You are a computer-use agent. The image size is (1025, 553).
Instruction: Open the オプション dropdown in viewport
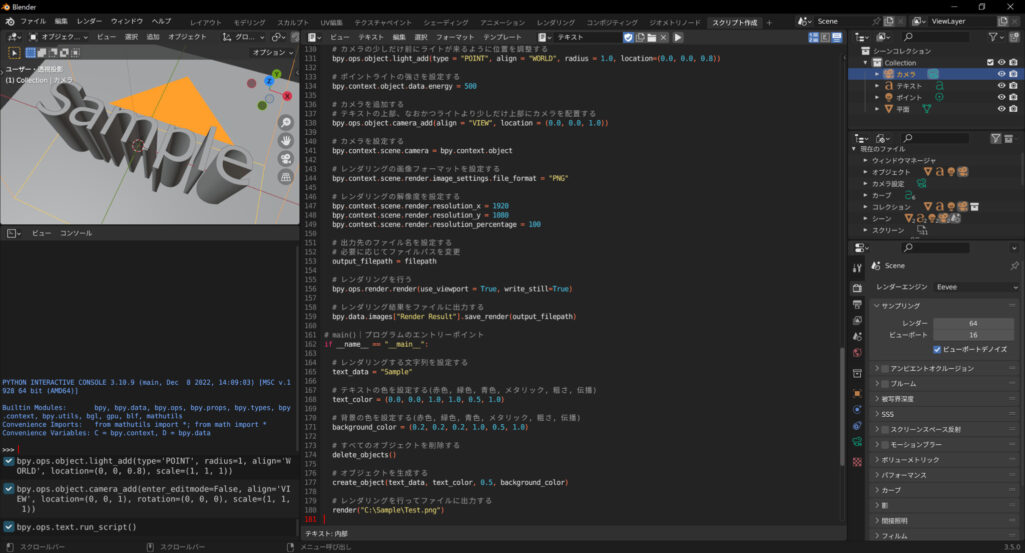tap(273, 52)
